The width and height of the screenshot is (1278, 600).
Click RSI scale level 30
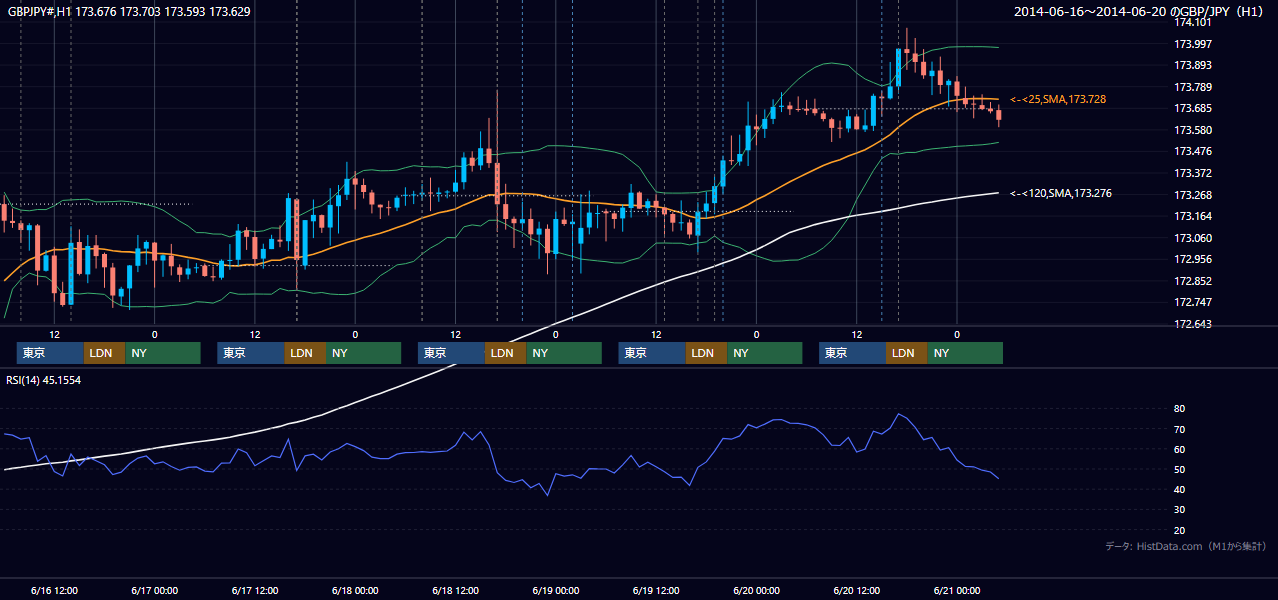tap(1180, 509)
